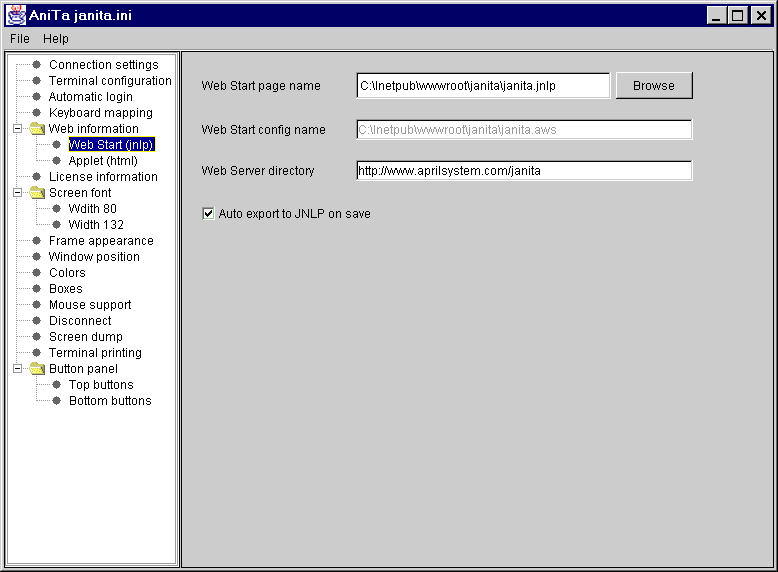Click the Web information folder icon
Screen dimensions: 778x572
pos(37,129)
